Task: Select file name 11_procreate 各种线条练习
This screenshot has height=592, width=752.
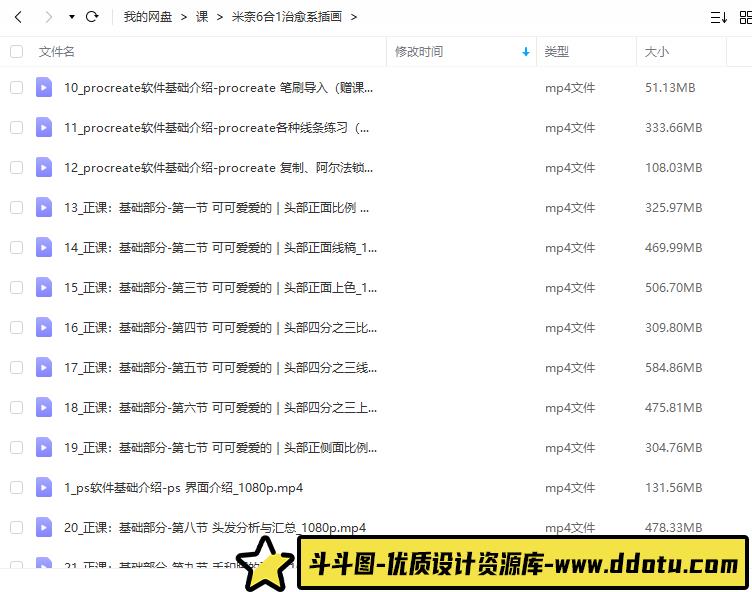Action: coord(217,128)
